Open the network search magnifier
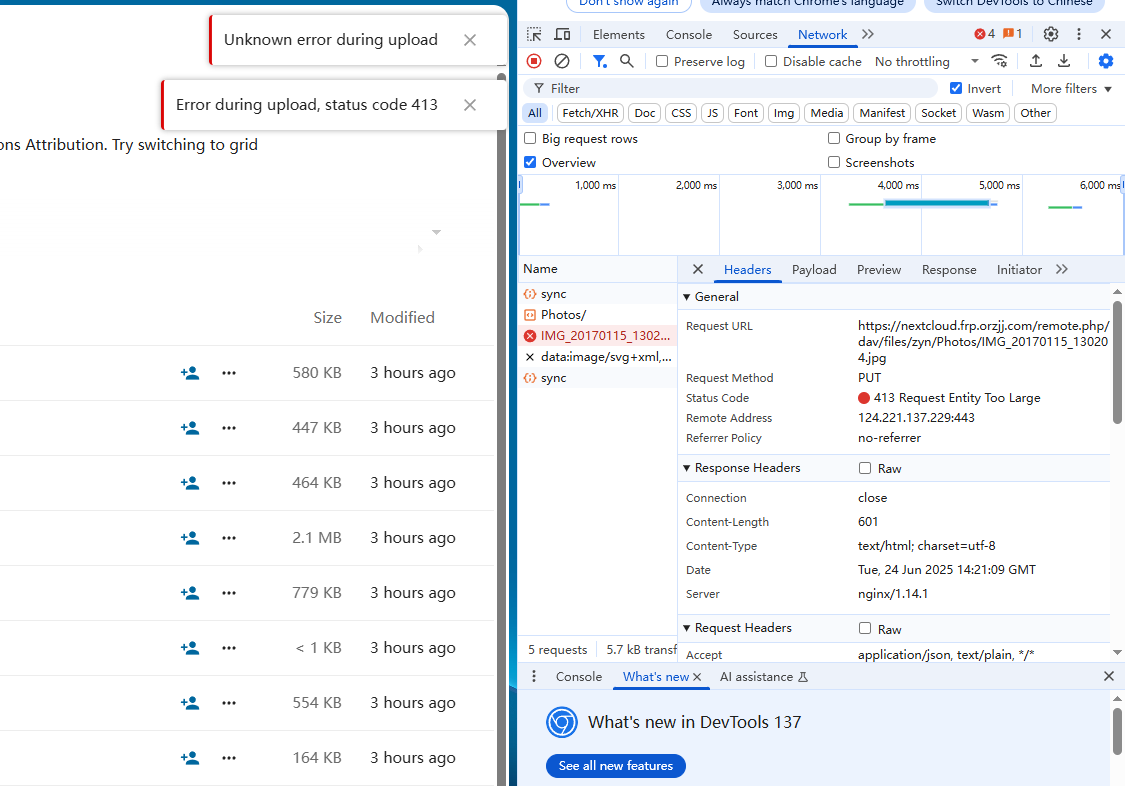1125x786 pixels. (627, 61)
